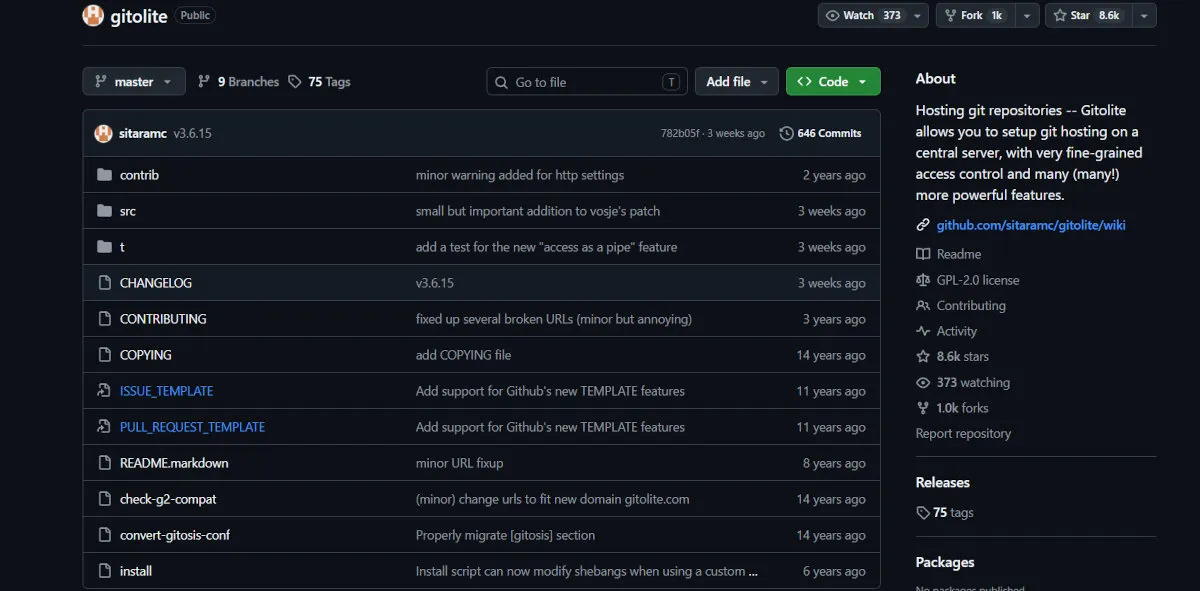
Task: Open the COPYING file
Action: coord(146,355)
